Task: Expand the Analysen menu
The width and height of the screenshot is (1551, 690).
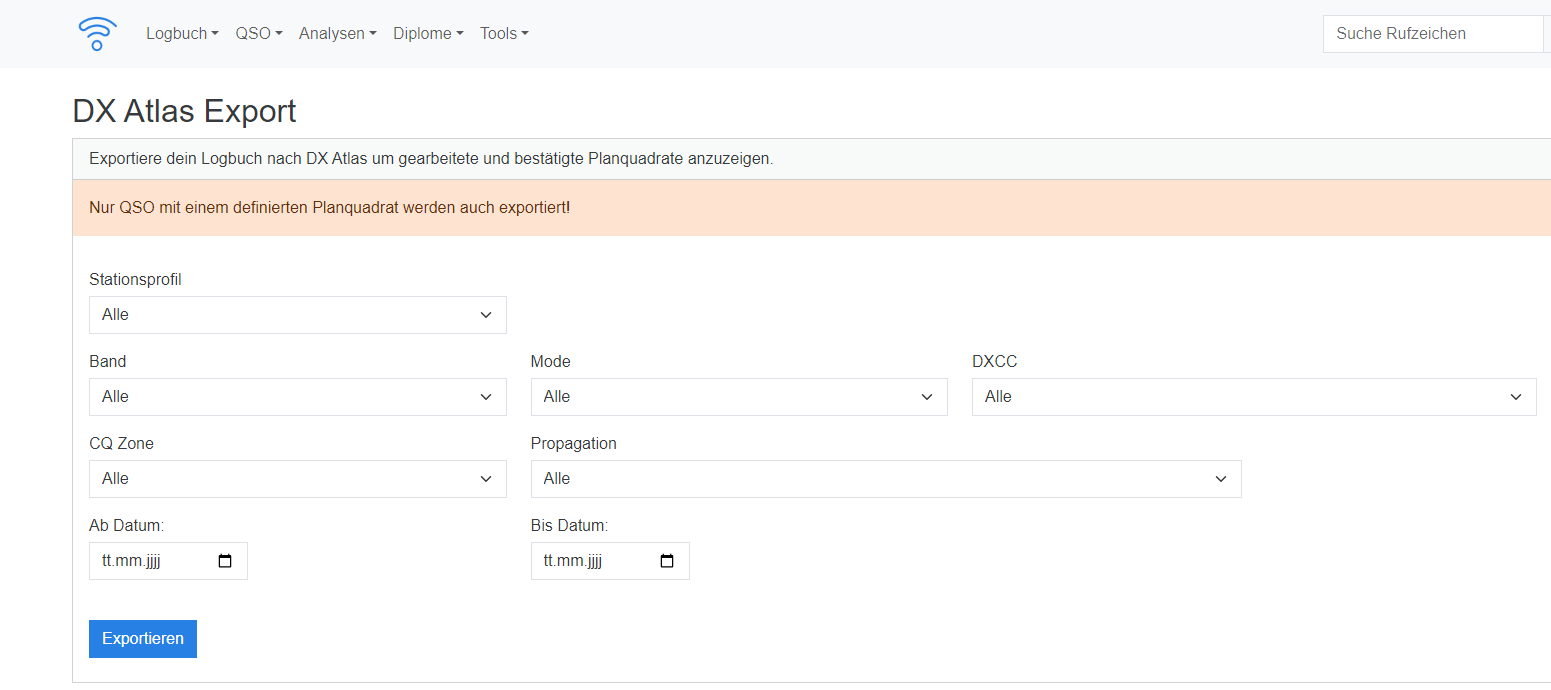Action: coord(337,34)
